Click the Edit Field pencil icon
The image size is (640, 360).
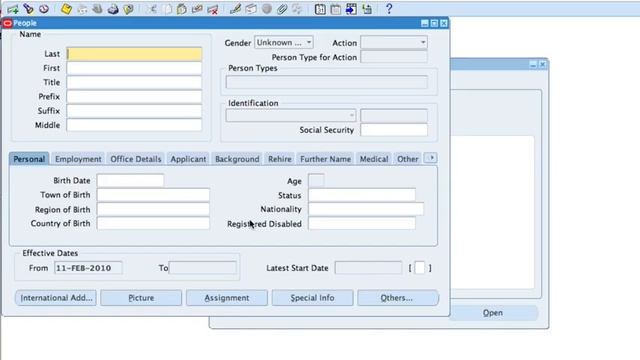(x=235, y=9)
